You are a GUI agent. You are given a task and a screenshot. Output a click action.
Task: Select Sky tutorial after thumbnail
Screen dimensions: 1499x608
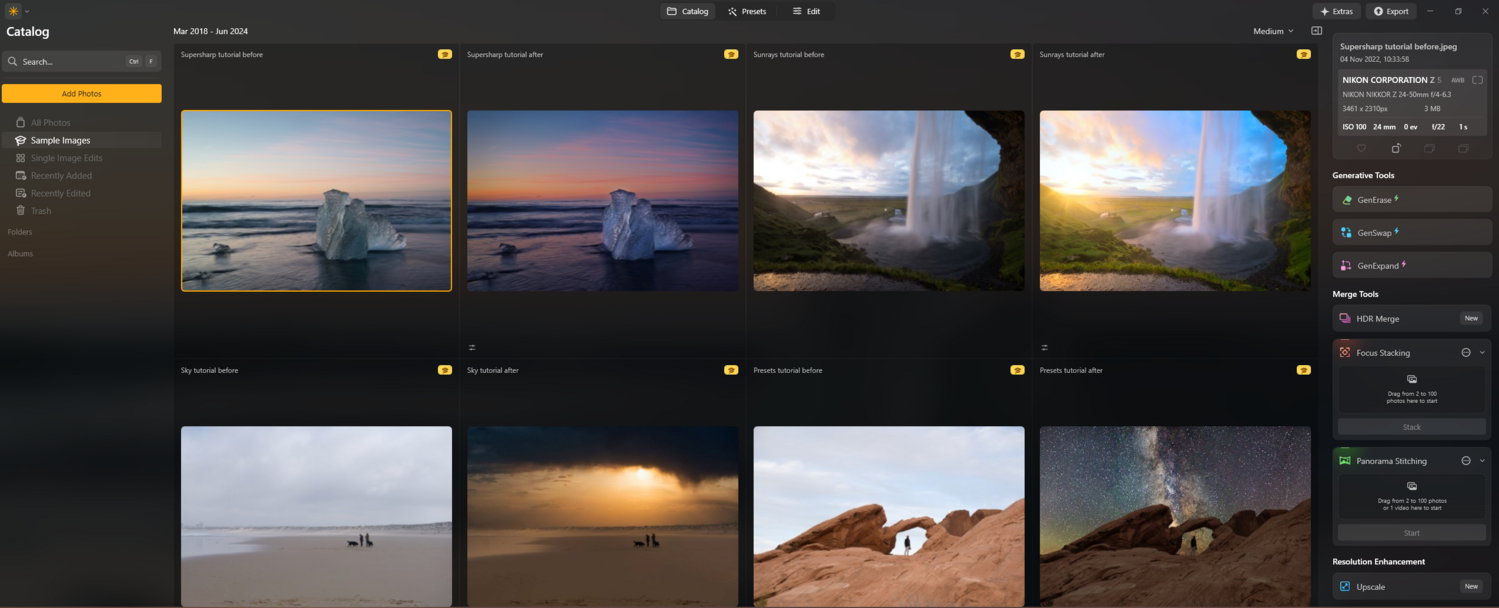tap(603, 516)
